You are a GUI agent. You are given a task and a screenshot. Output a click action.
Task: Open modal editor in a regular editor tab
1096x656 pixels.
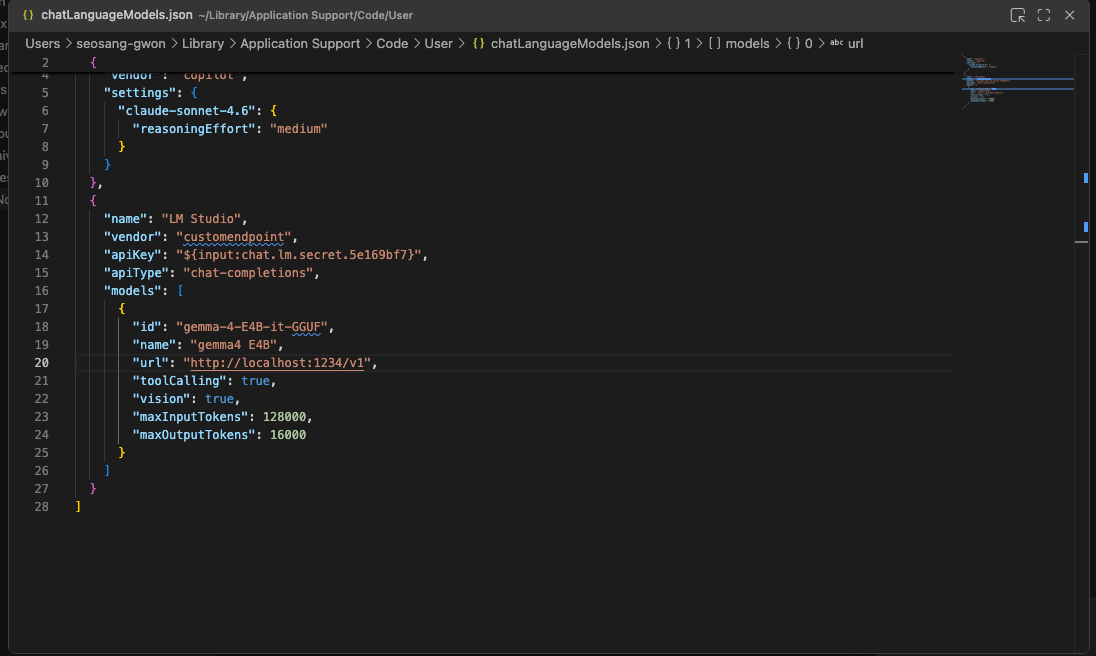pos(1018,15)
